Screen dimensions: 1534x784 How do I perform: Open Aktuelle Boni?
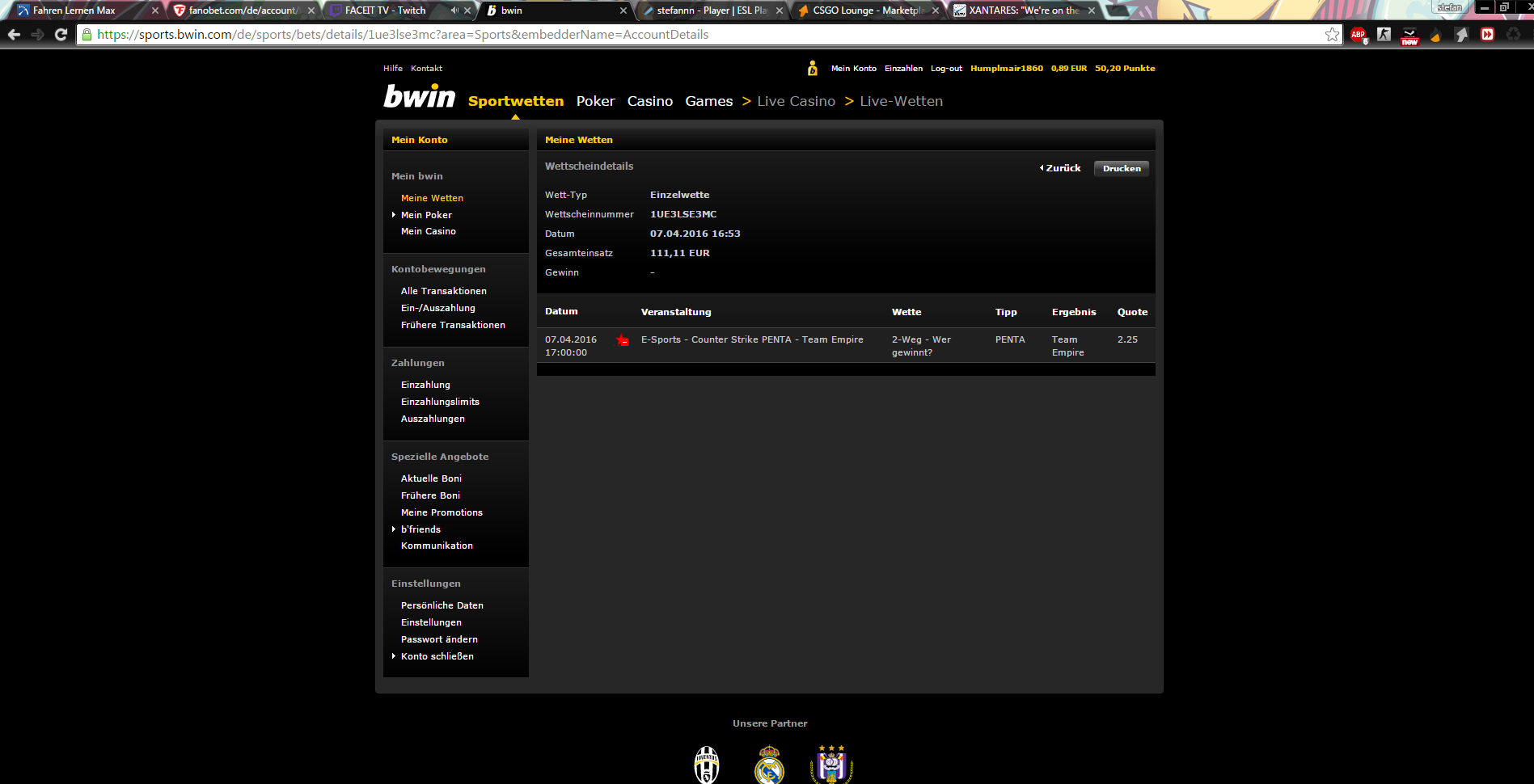[x=431, y=478]
